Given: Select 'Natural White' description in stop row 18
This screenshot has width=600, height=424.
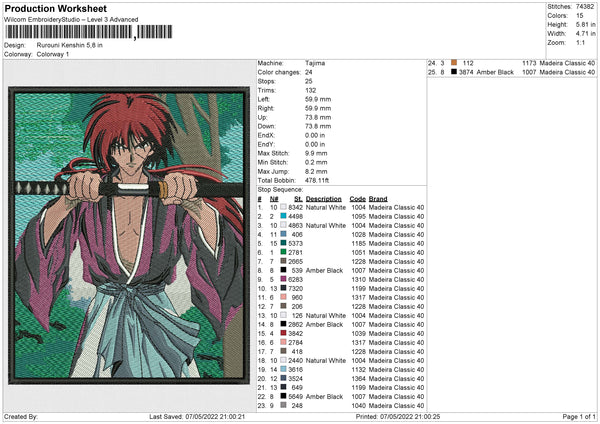Looking at the screenshot, I should 326,360.
